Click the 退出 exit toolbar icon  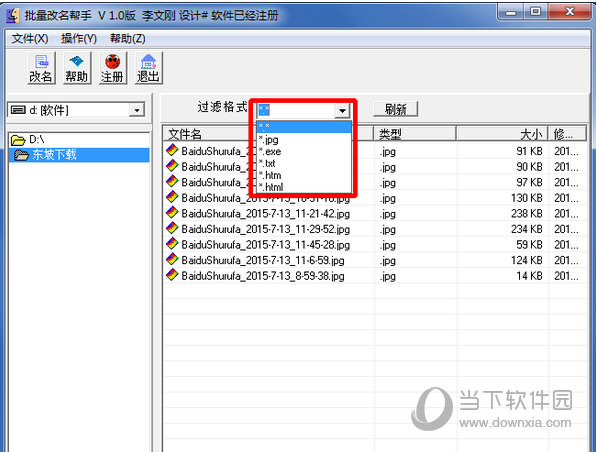(149, 68)
